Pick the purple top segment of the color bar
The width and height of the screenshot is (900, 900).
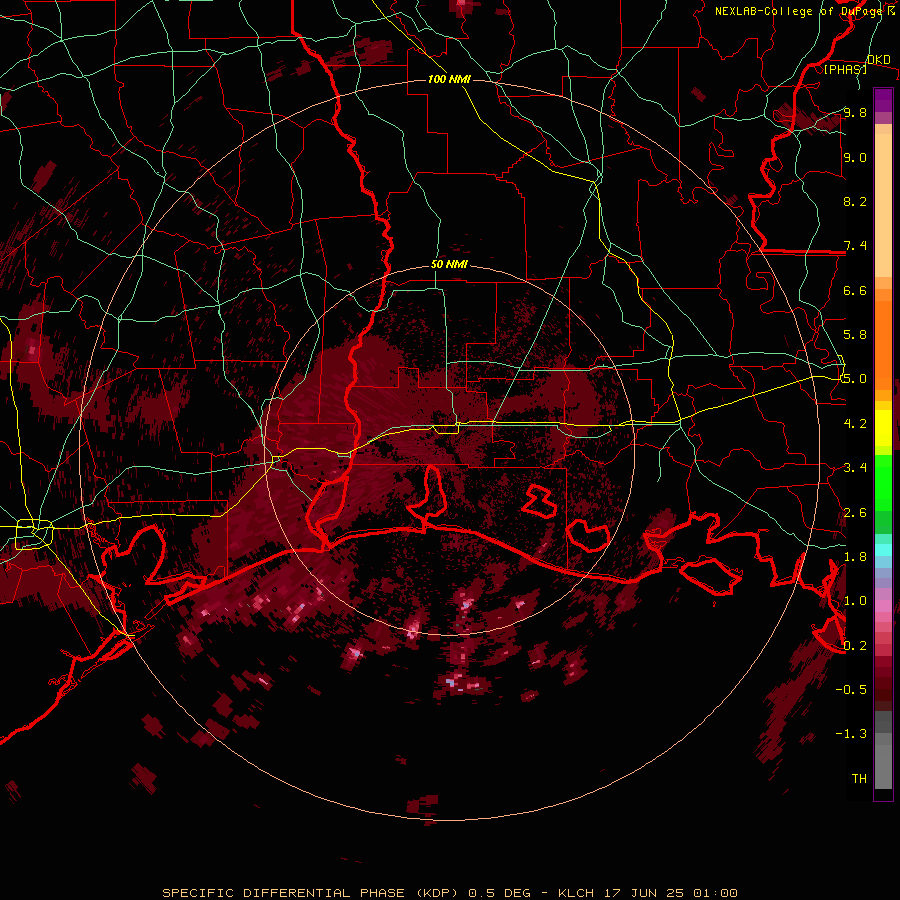pyautogui.click(x=883, y=100)
